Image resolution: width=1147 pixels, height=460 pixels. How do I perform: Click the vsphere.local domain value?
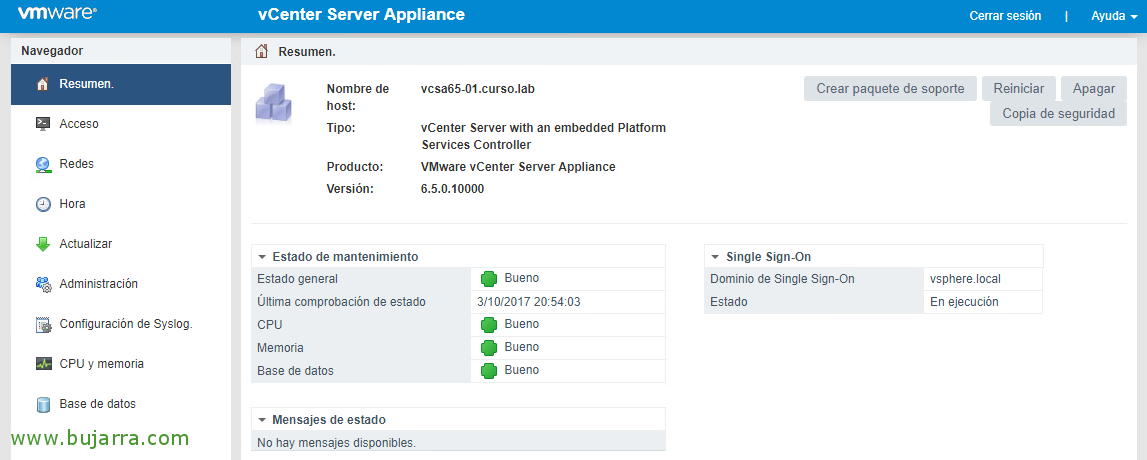pyautogui.click(x=965, y=279)
